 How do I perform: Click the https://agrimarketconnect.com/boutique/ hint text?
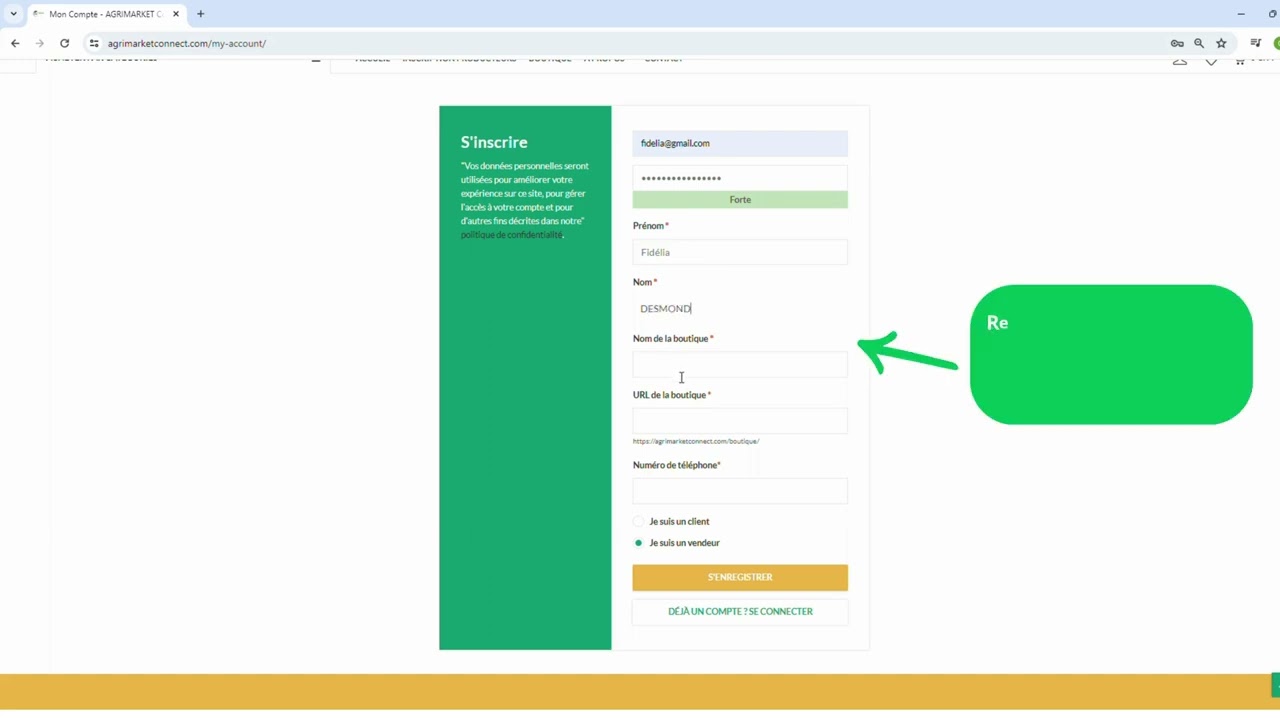point(696,441)
